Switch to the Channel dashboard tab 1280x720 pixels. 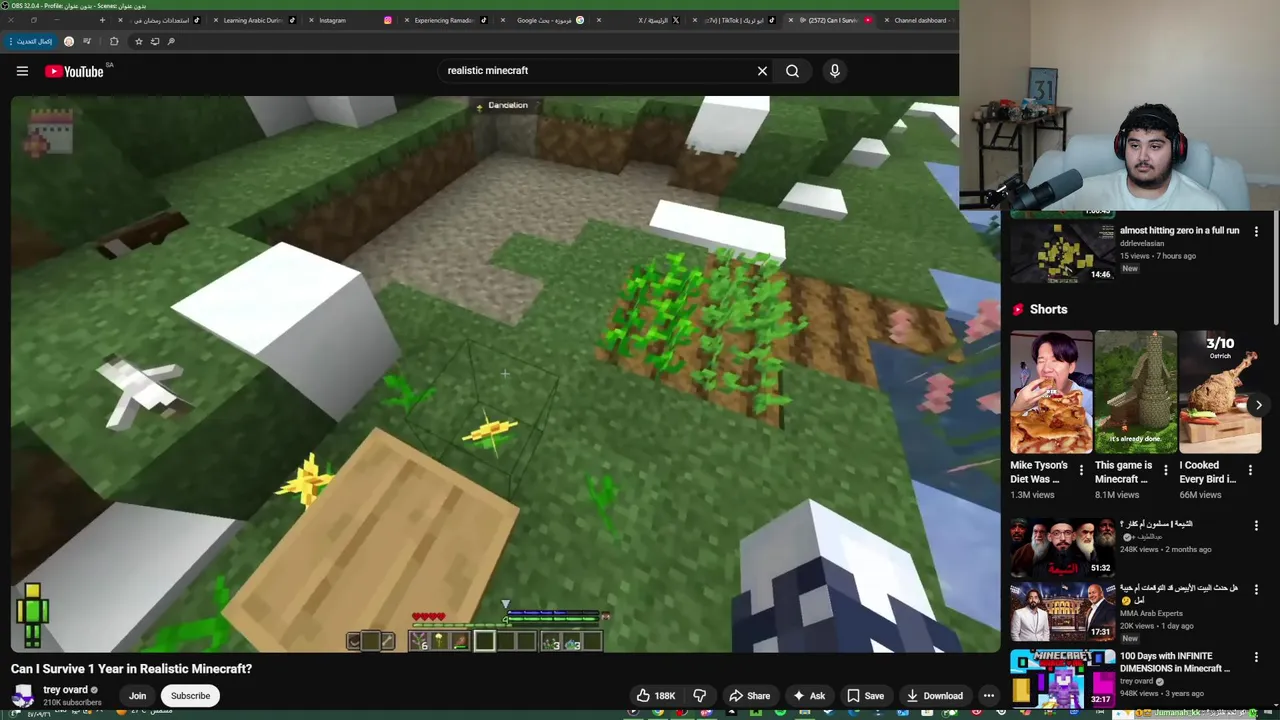[x=920, y=20]
